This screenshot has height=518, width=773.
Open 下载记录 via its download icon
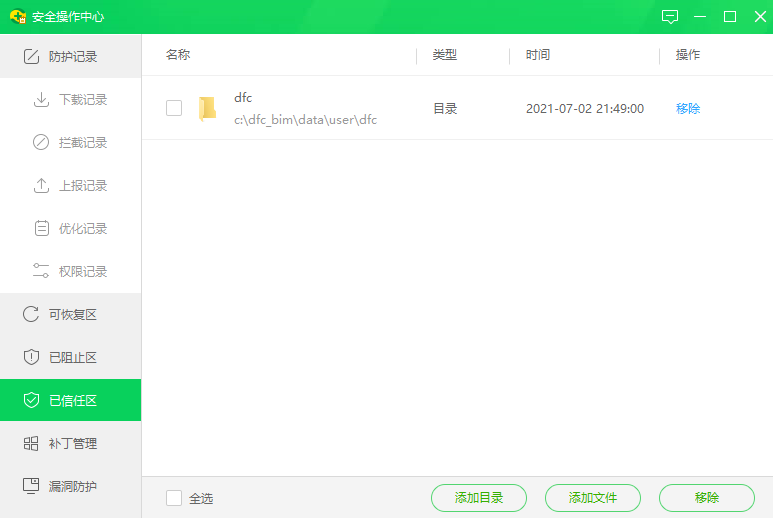[x=41, y=100]
